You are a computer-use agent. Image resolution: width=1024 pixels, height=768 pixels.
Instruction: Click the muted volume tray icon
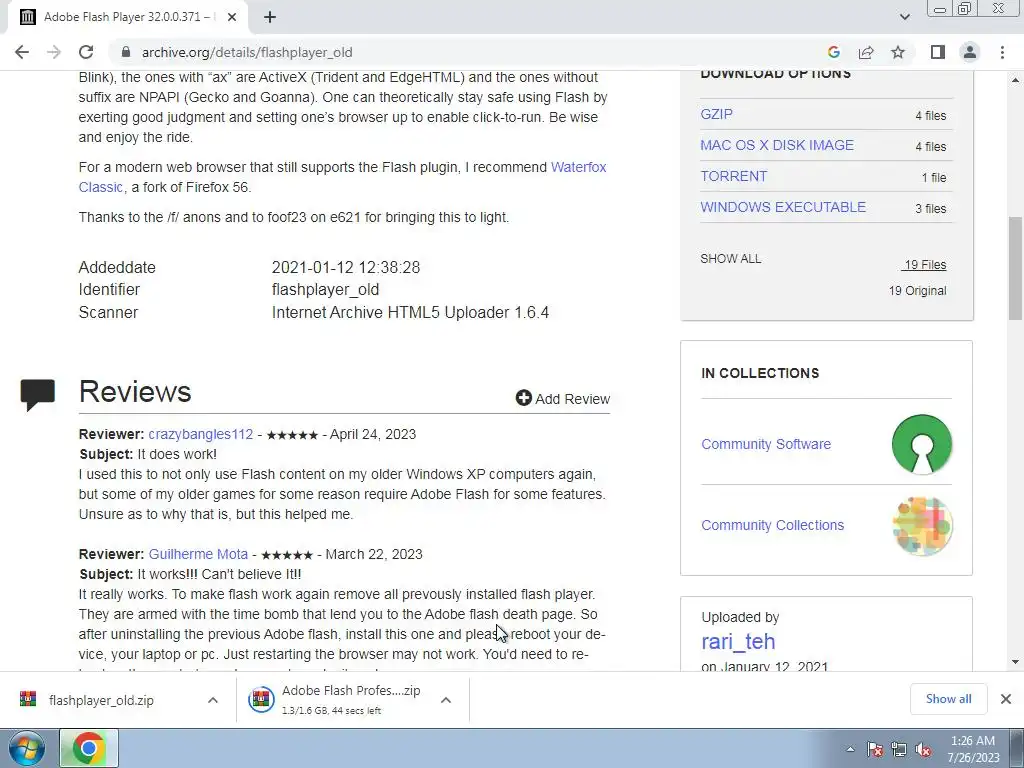923,749
